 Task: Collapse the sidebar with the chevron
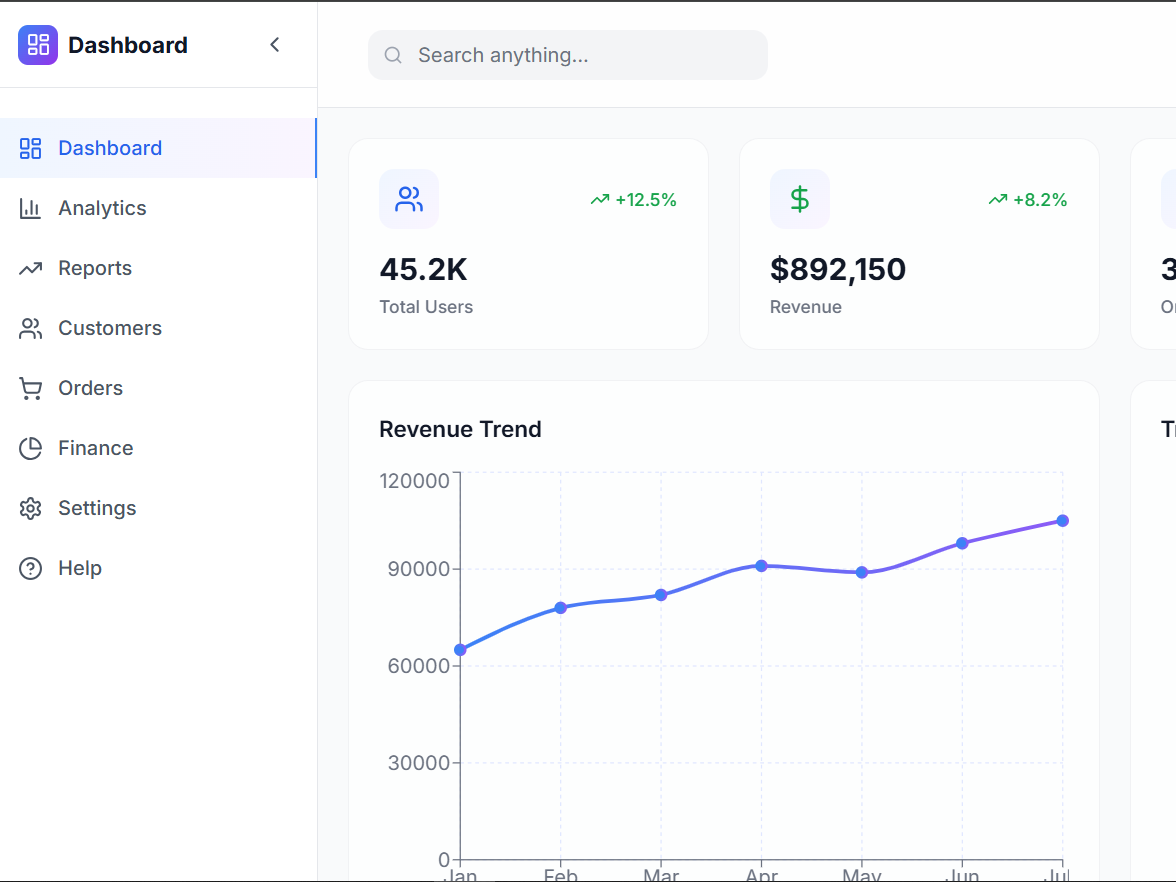(x=274, y=44)
